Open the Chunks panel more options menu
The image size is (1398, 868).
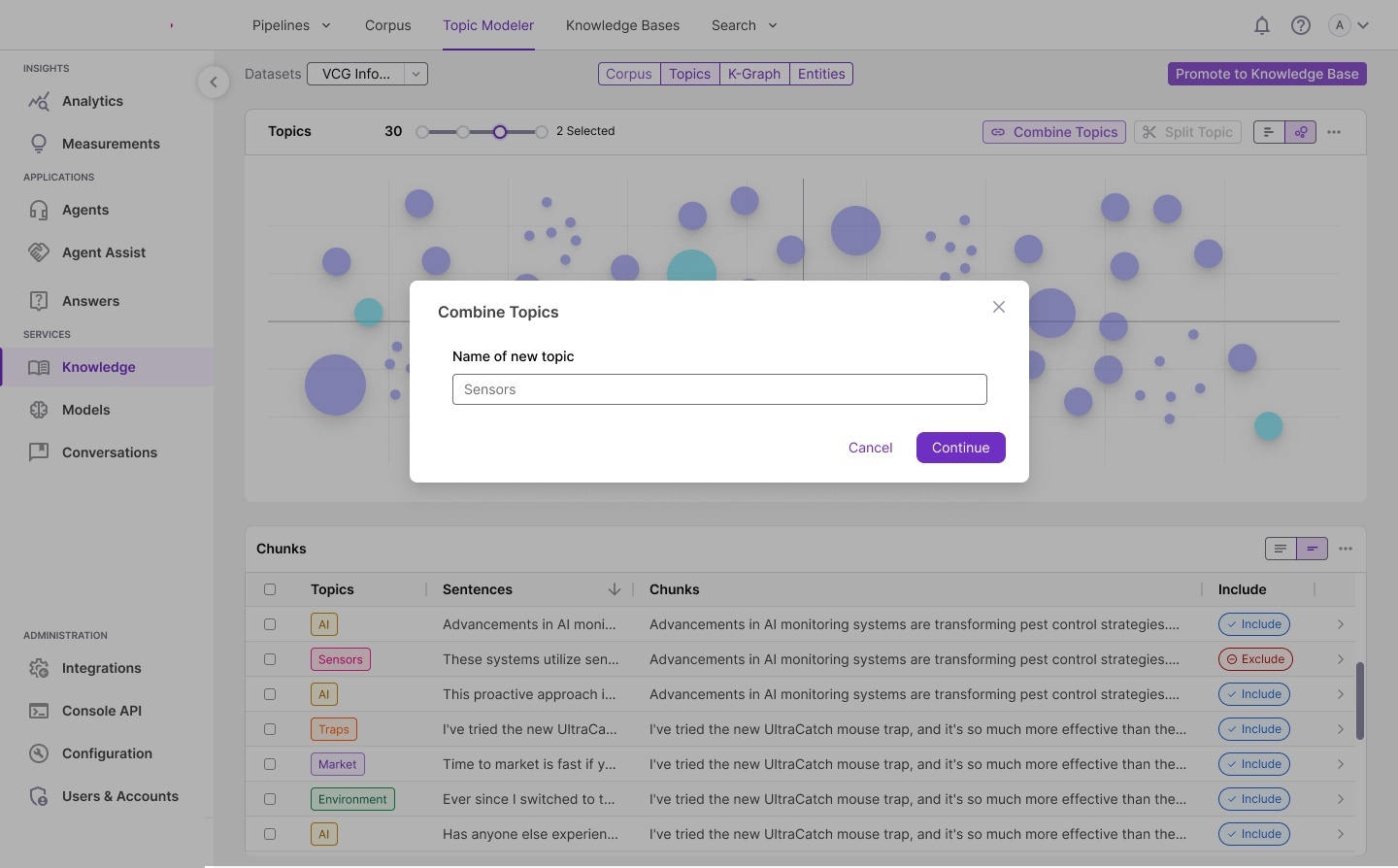tap(1345, 550)
